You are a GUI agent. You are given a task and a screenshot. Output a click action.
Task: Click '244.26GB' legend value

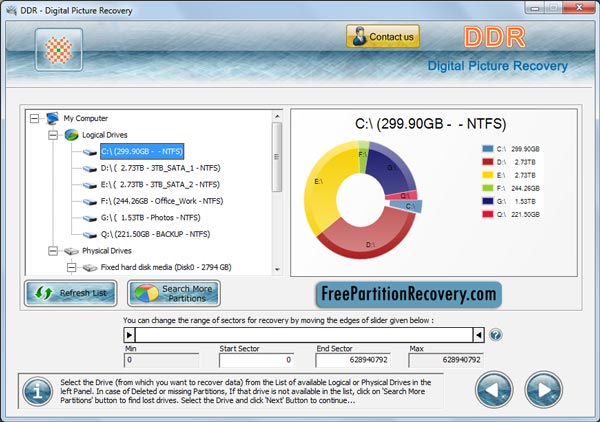(525, 188)
